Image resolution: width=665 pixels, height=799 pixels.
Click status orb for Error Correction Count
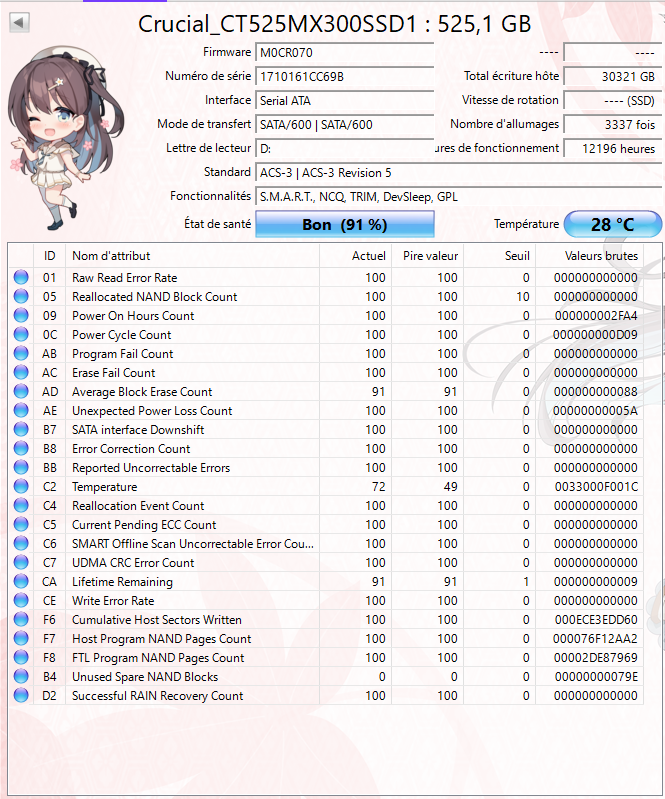pyautogui.click(x=21, y=448)
